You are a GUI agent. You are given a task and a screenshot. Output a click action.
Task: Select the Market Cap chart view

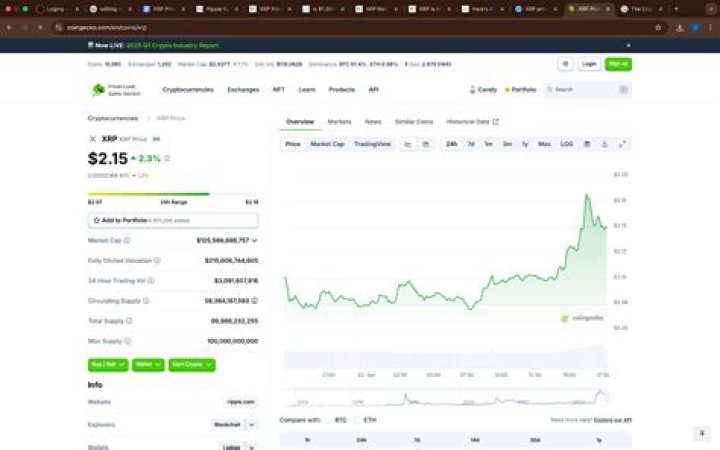point(327,144)
